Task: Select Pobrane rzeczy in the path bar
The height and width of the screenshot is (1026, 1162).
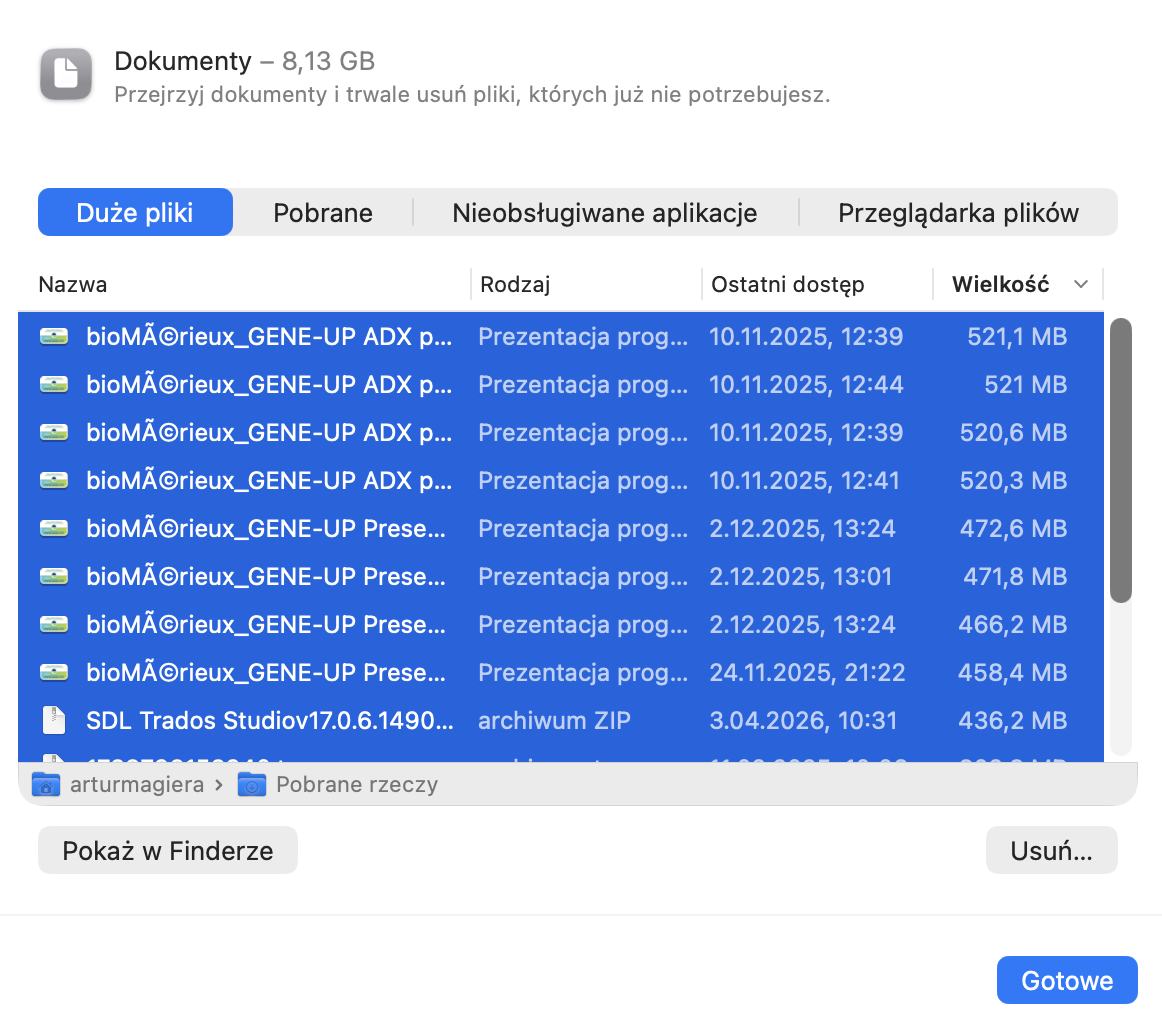Action: click(x=357, y=784)
